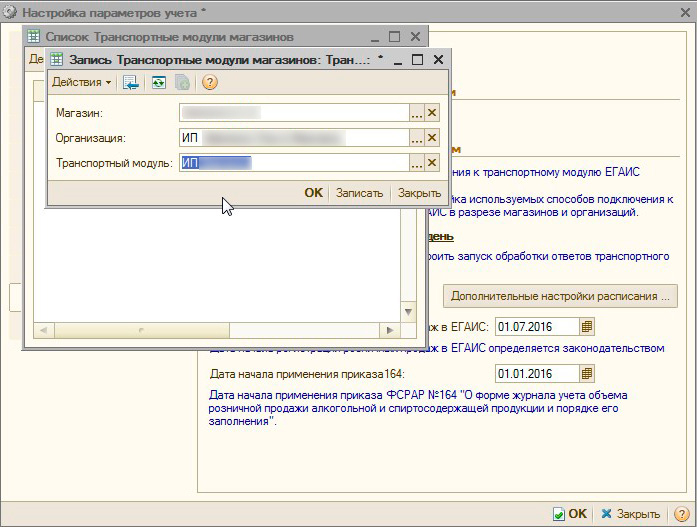Open the Действия dropdown menu
Viewport: 697px width, 527px height.
point(81,82)
